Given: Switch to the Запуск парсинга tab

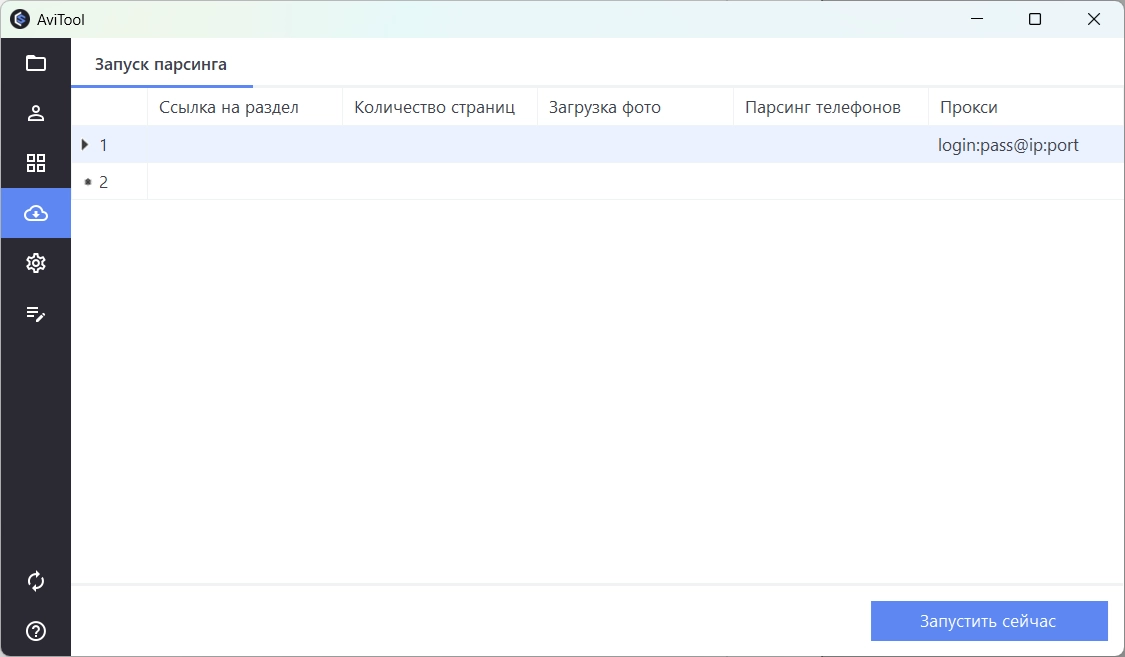Looking at the screenshot, I should click(x=160, y=64).
